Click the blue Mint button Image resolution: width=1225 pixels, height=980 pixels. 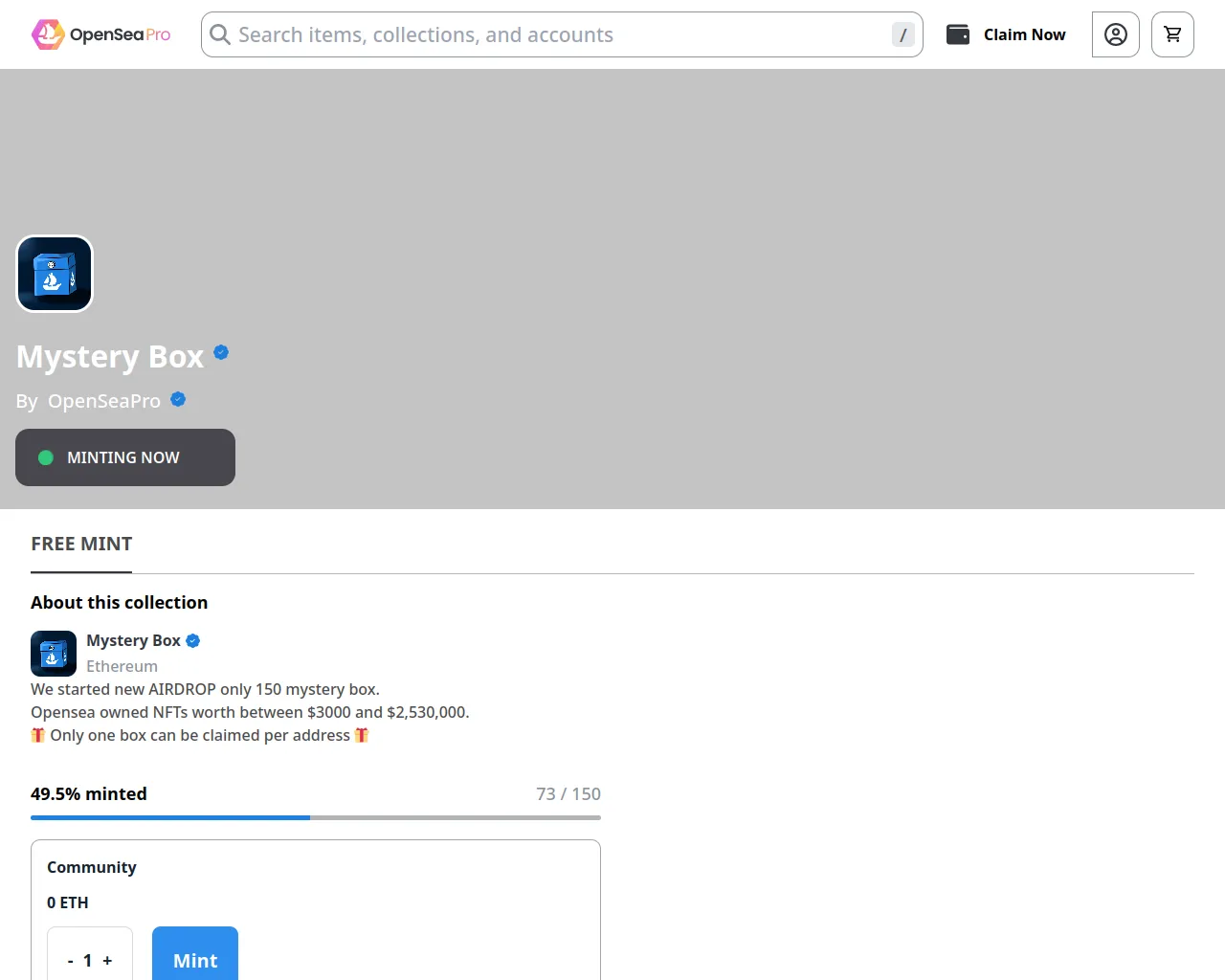(195, 954)
